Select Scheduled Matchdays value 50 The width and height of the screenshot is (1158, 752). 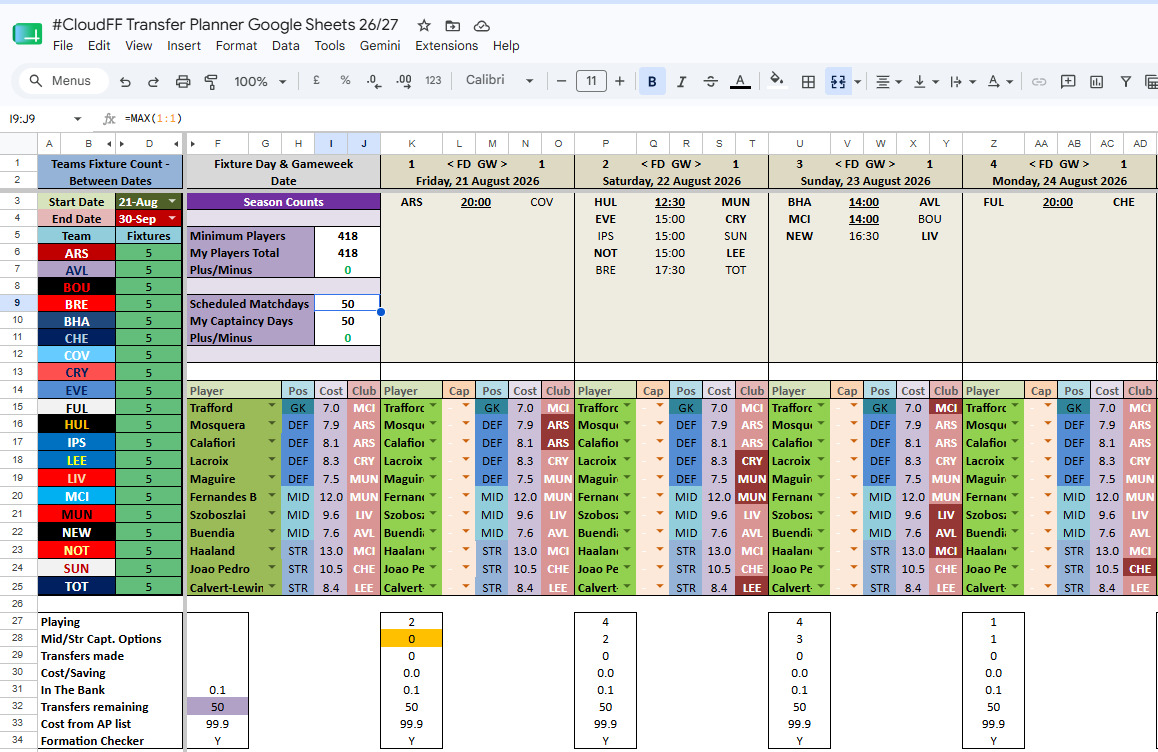tap(347, 304)
